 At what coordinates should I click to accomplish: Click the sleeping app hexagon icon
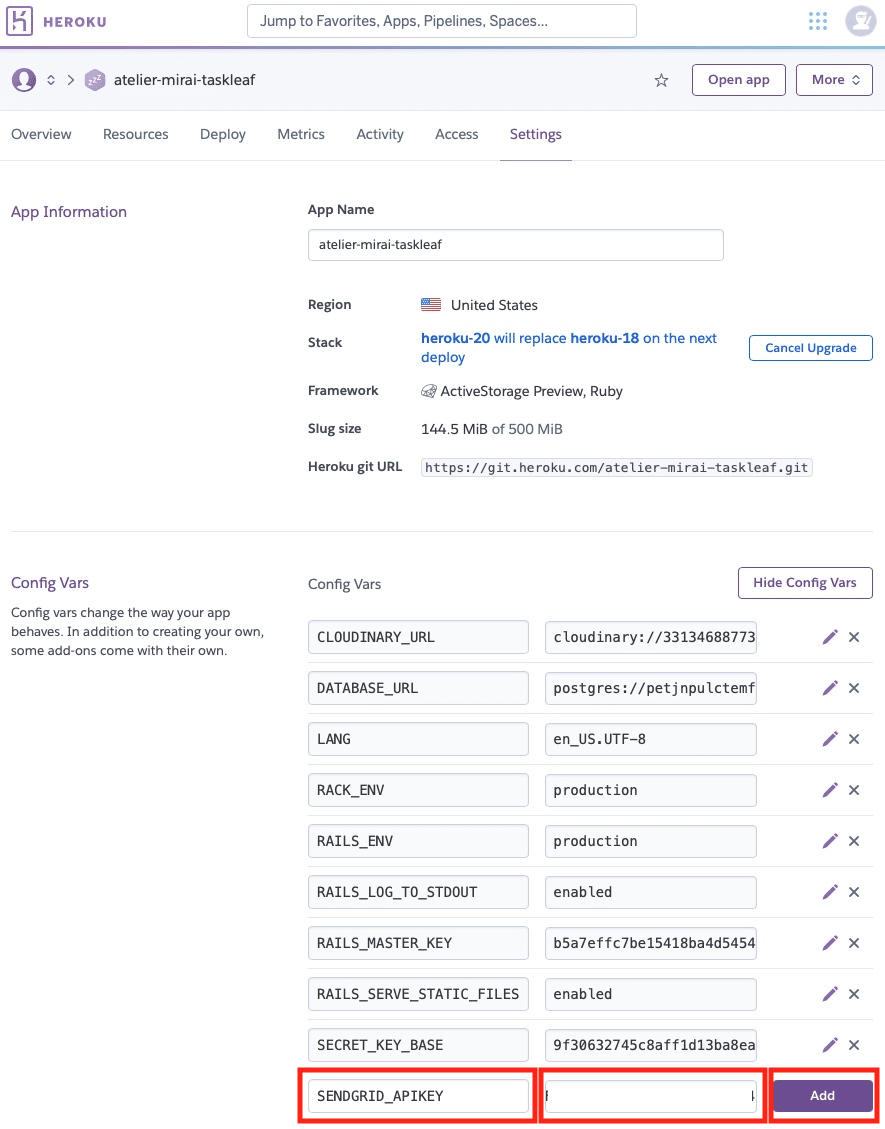94,80
